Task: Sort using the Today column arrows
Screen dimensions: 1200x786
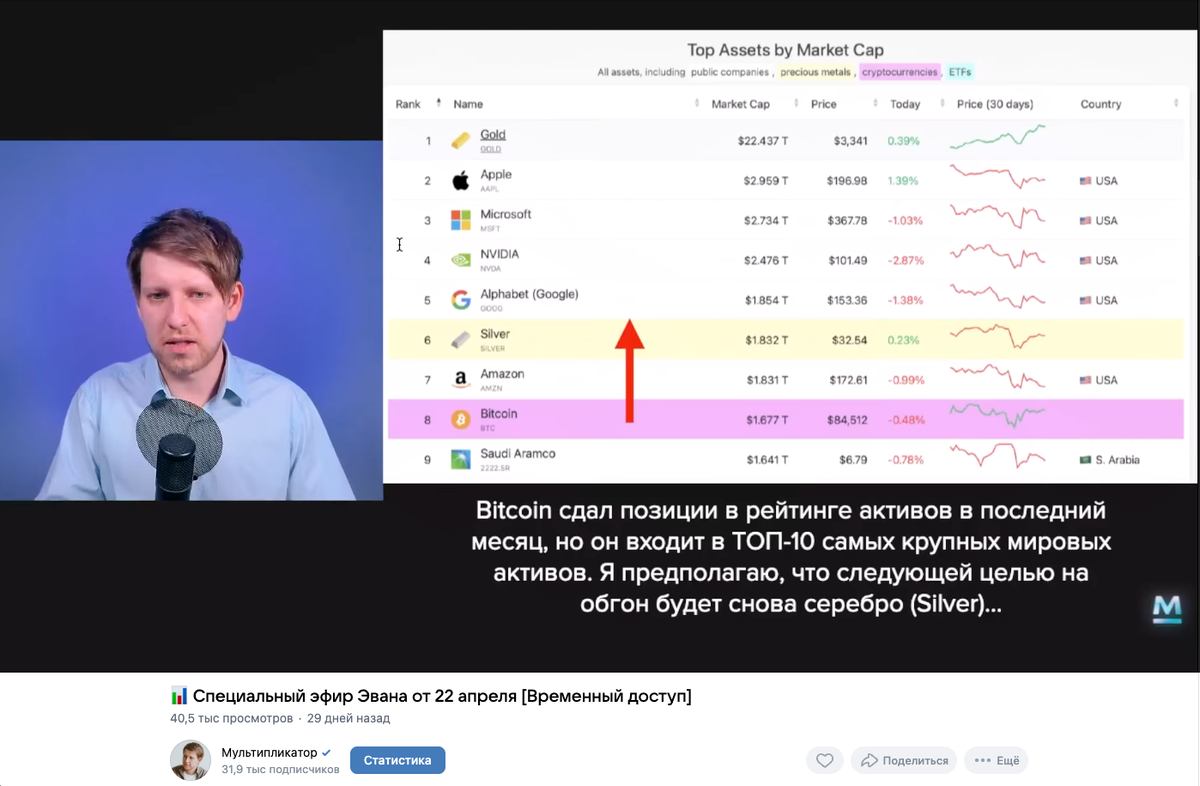Action: pos(941,104)
